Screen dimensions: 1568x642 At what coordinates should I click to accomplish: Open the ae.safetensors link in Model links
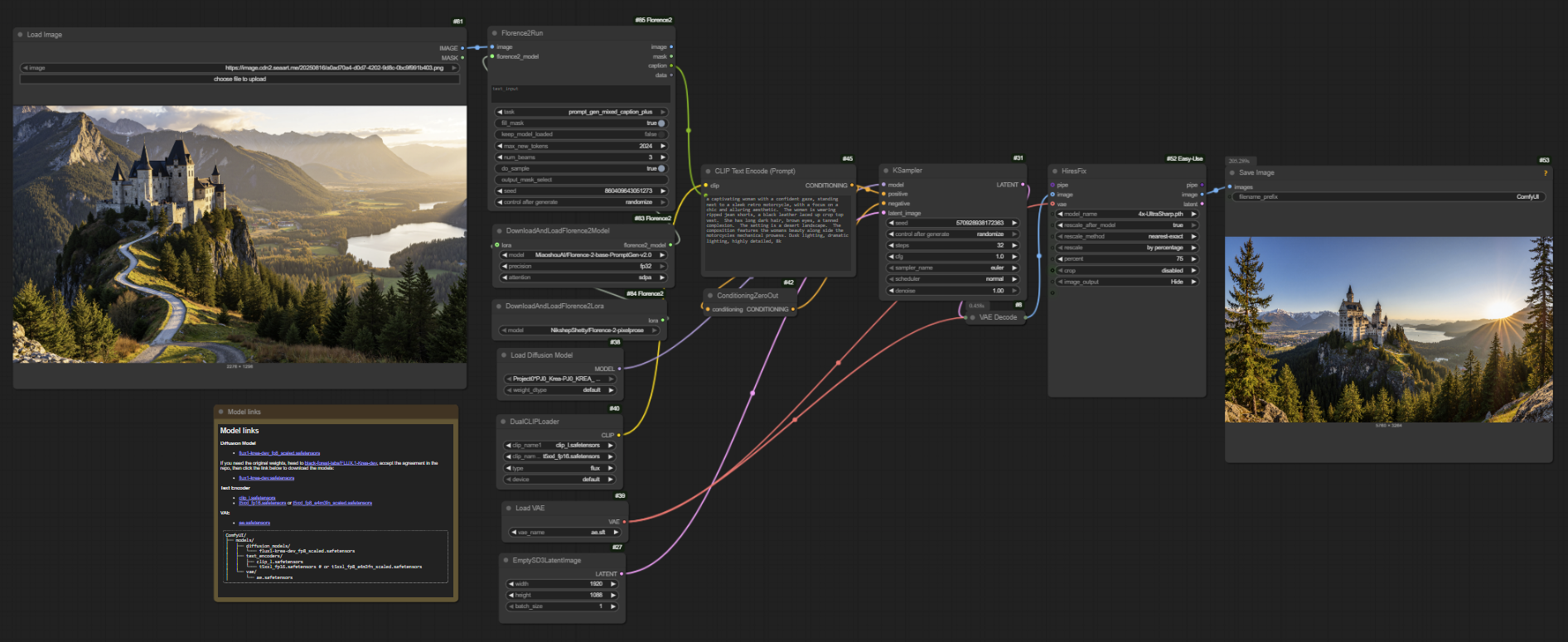point(254,523)
